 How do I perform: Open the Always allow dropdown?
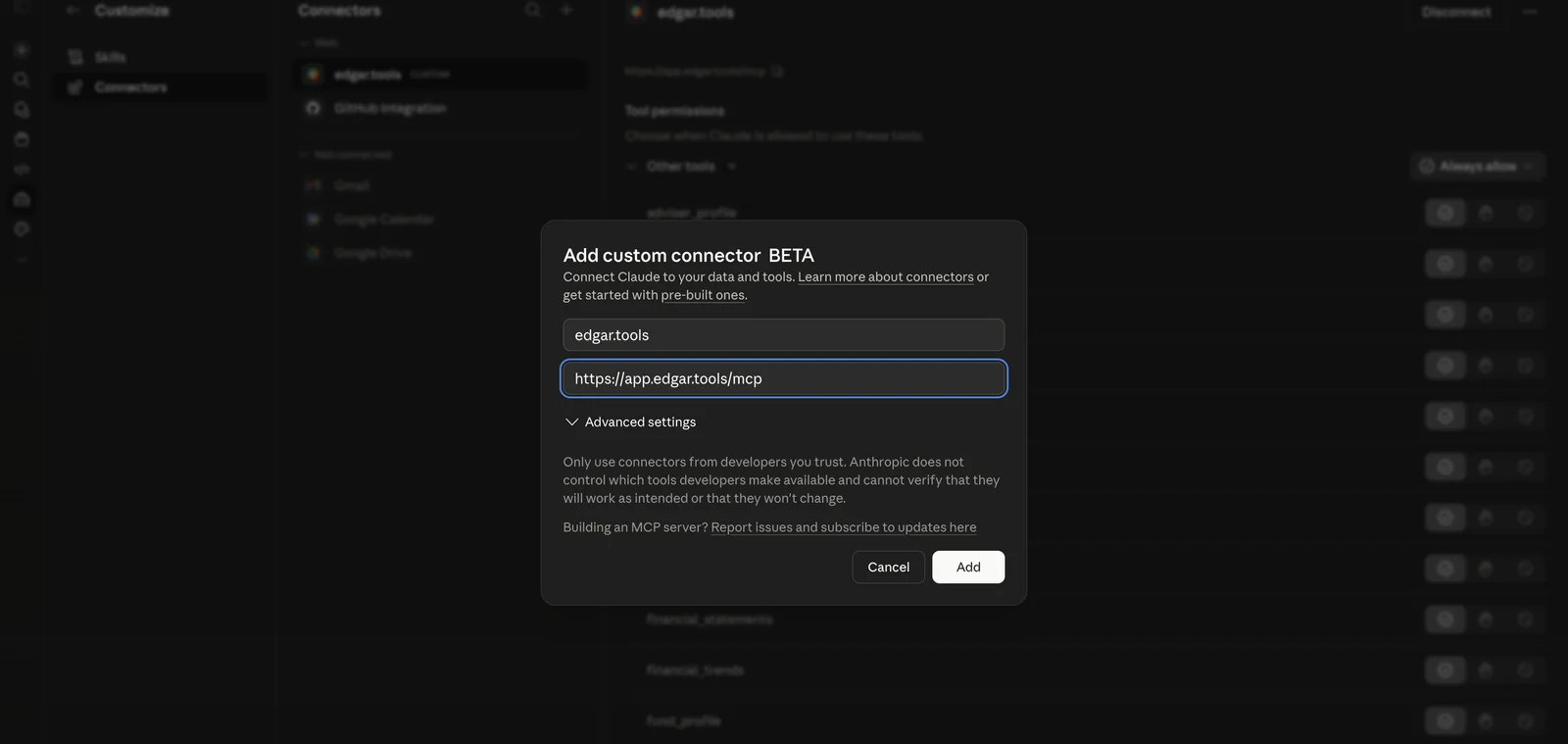click(1478, 167)
